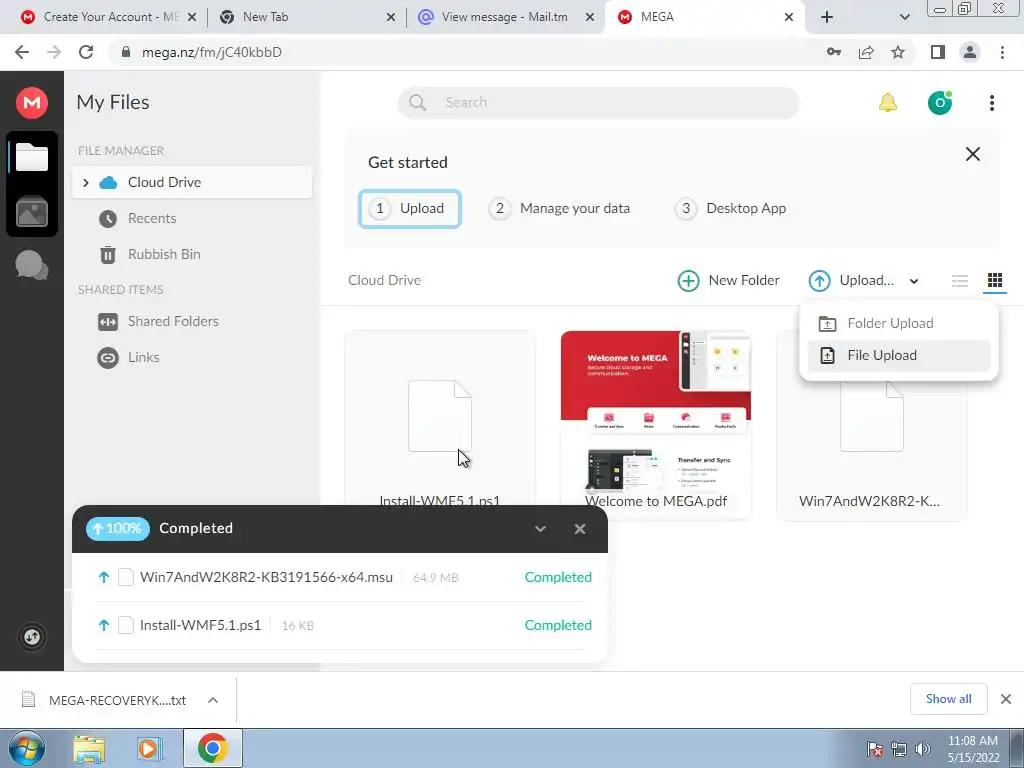The height and width of the screenshot is (768, 1024).
Task: Collapse the Completed transfers widget chevron
Action: click(540, 529)
